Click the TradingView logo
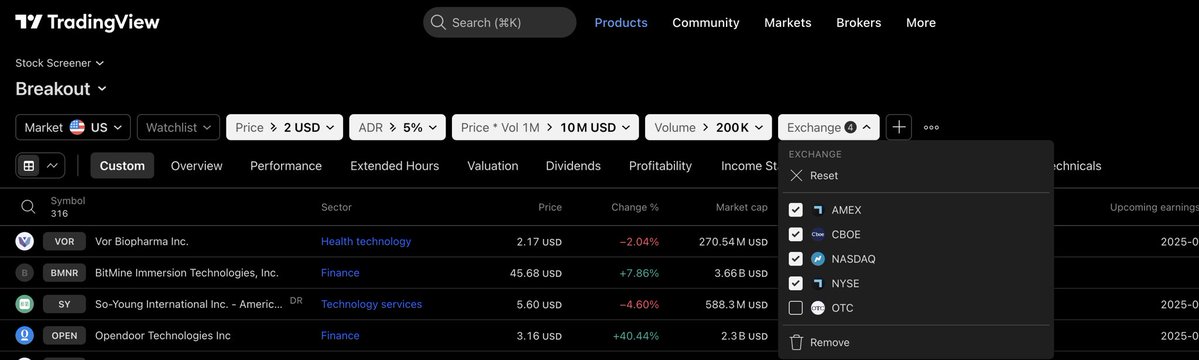The image size is (1199, 360). (x=87, y=22)
